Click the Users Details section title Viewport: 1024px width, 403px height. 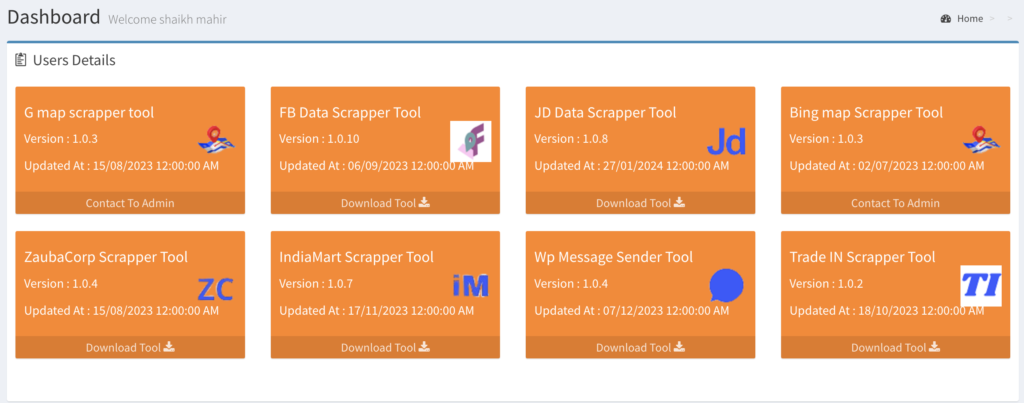[x=74, y=60]
